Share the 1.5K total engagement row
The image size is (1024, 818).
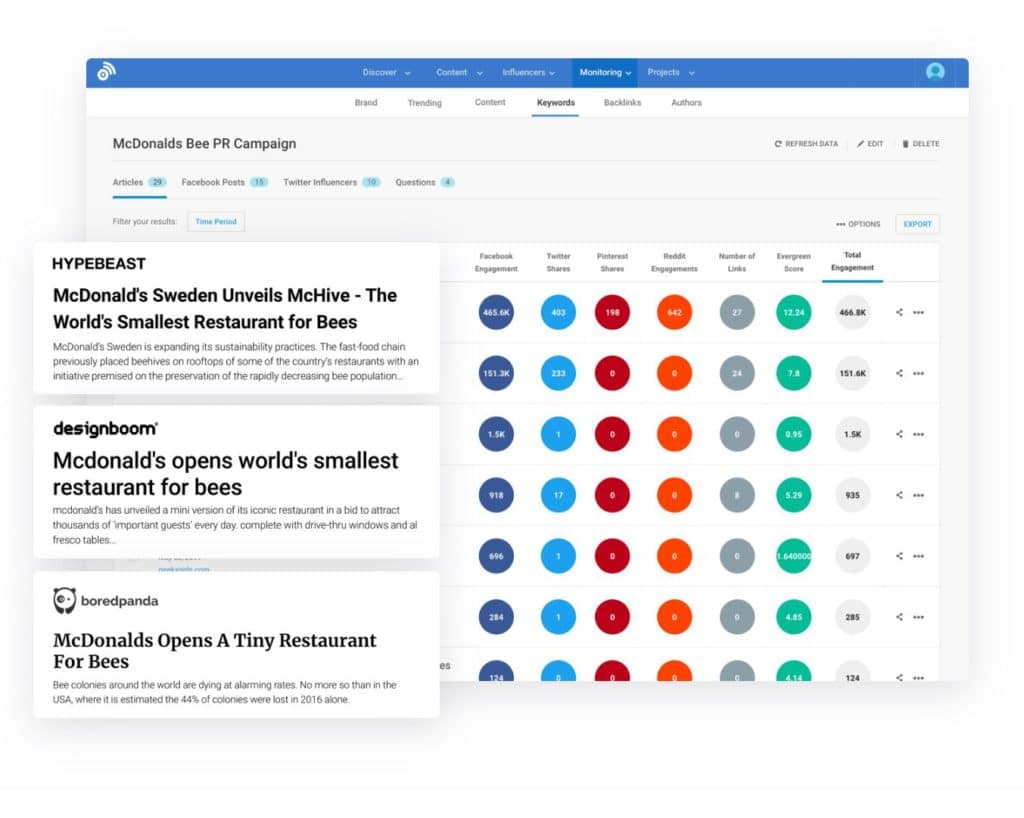point(899,434)
